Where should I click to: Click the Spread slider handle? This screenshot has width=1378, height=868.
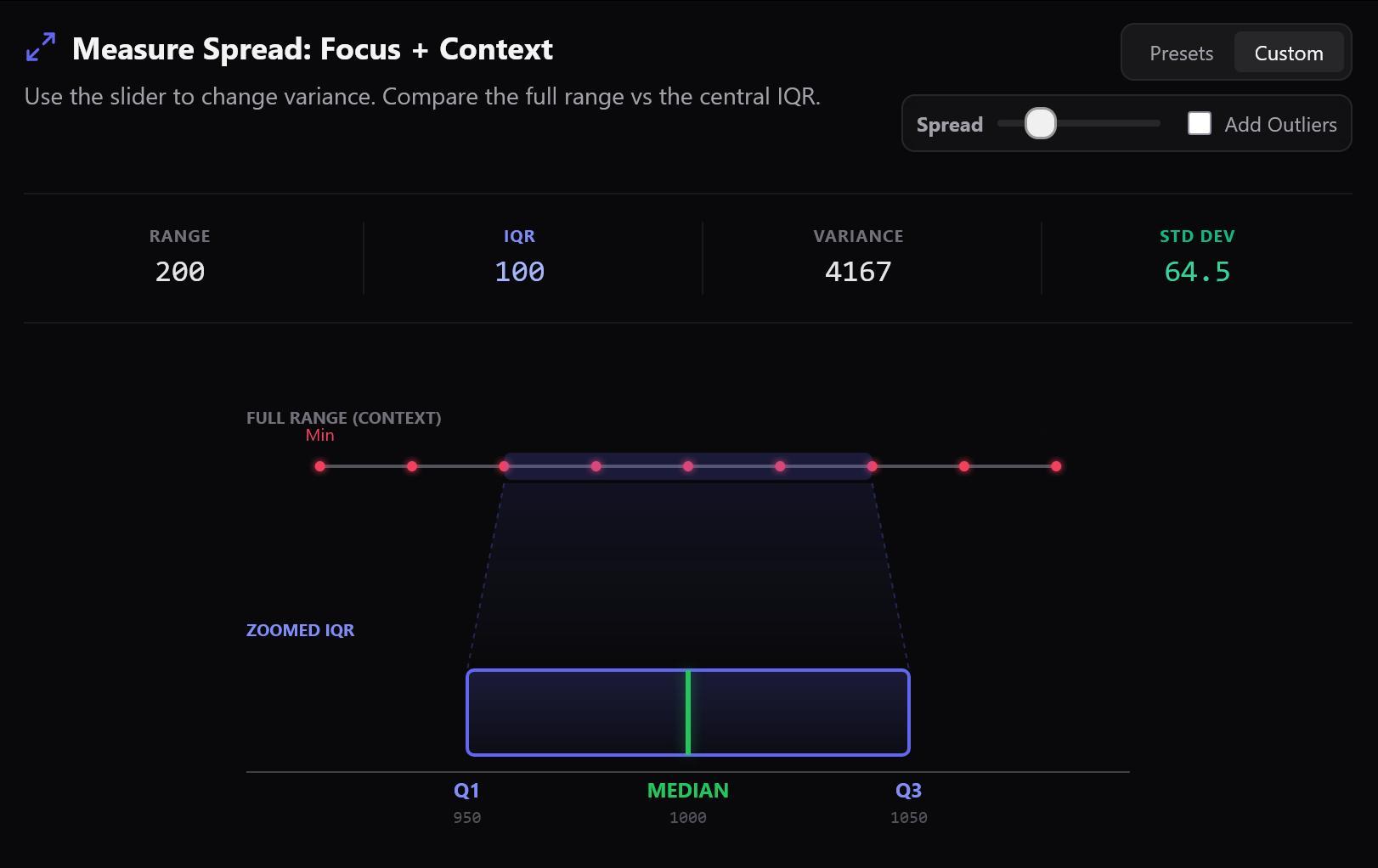coord(1040,124)
